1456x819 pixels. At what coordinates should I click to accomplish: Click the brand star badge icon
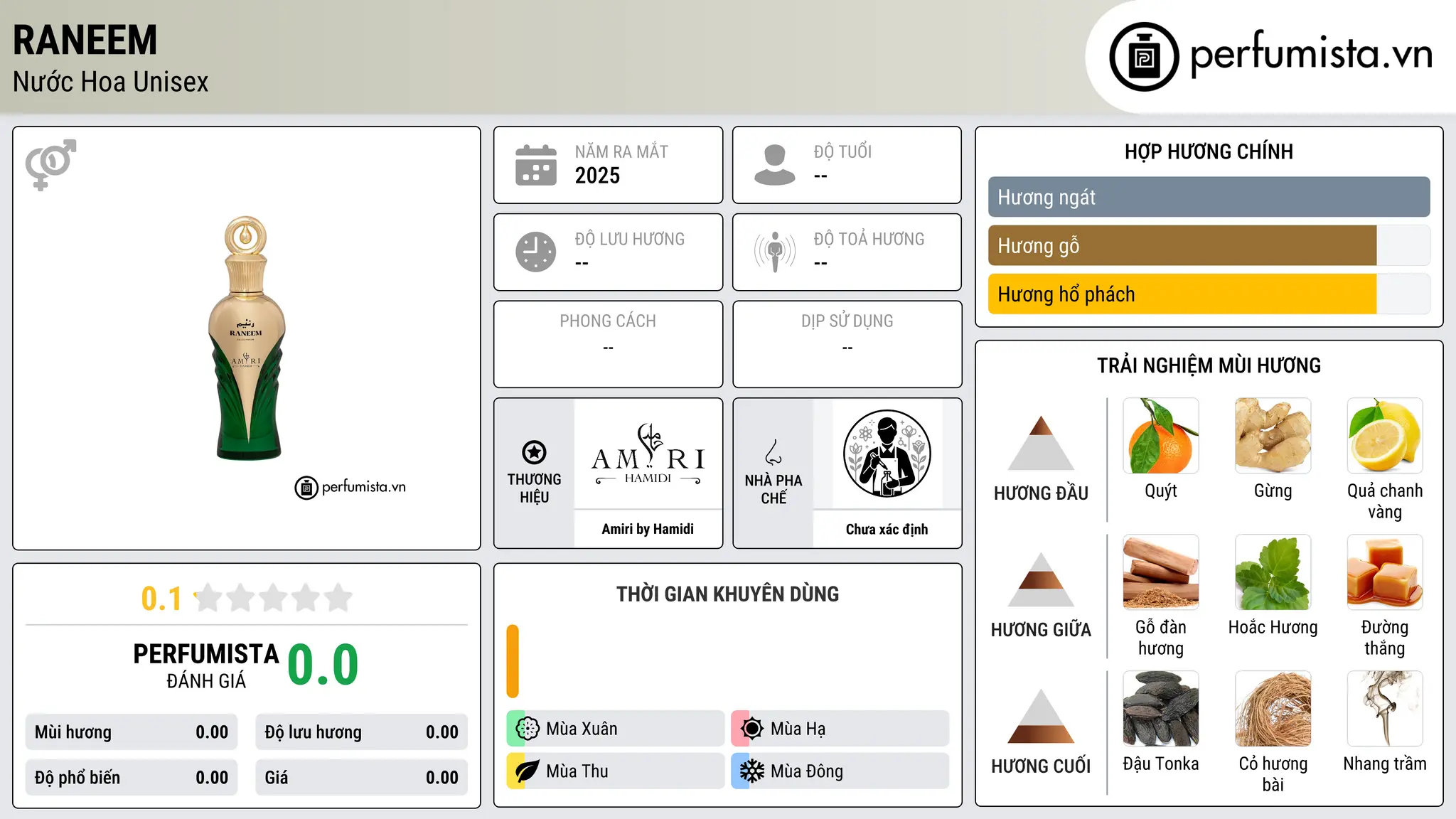click(x=534, y=452)
